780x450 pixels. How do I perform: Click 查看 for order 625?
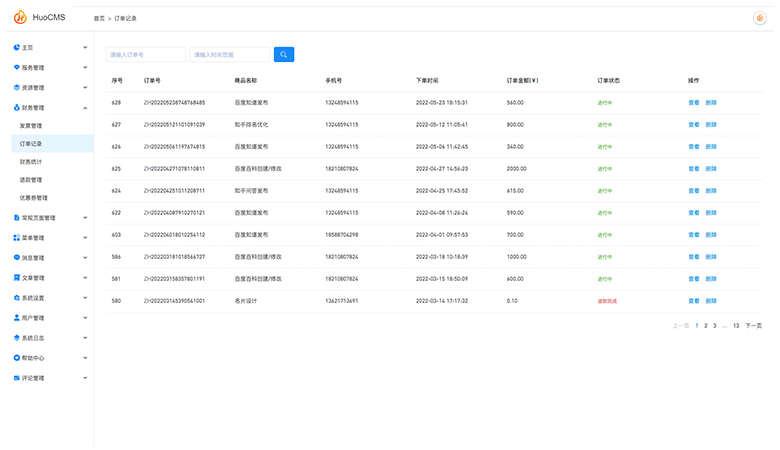point(694,169)
